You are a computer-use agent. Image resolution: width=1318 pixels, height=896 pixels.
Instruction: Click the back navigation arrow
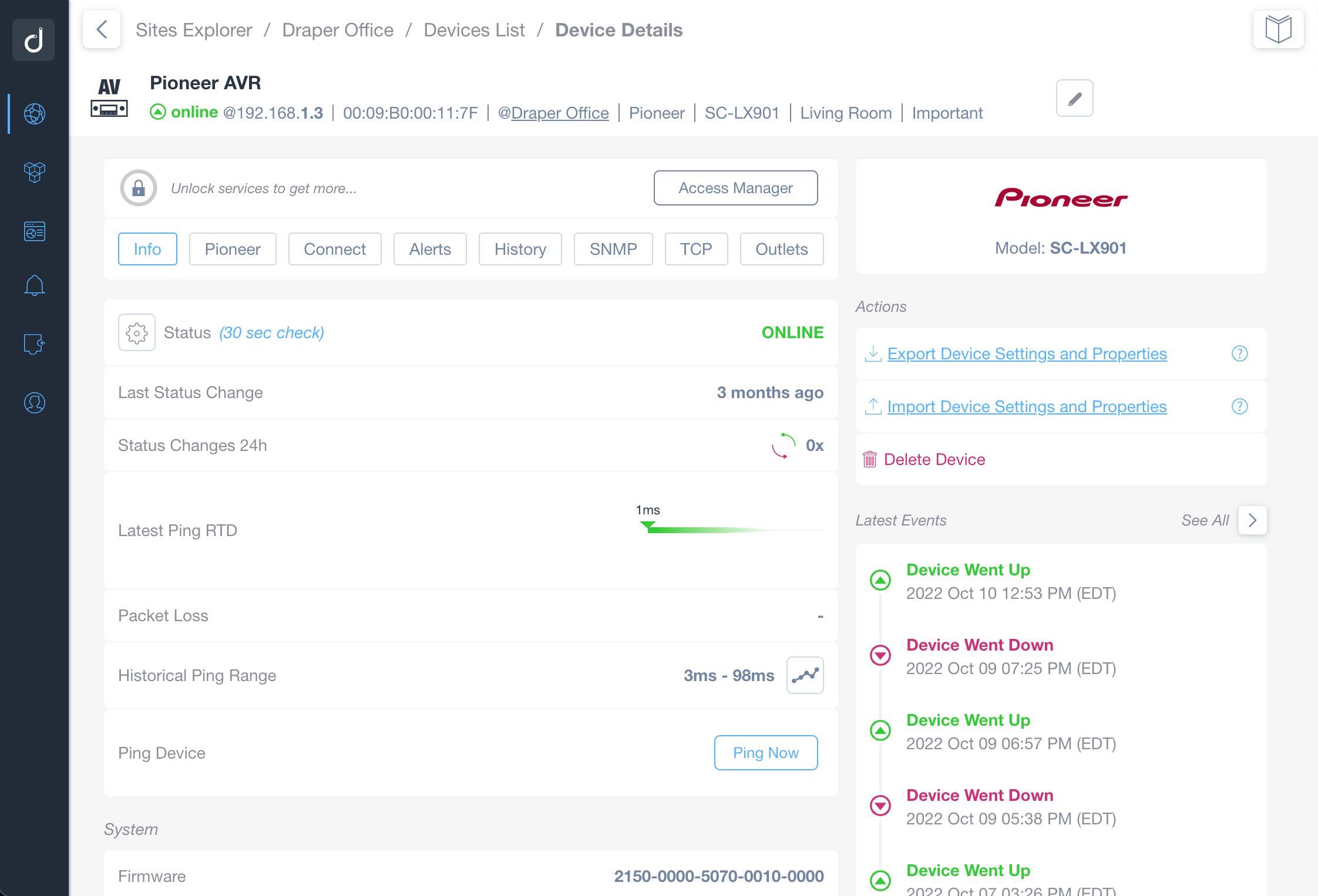coord(102,30)
